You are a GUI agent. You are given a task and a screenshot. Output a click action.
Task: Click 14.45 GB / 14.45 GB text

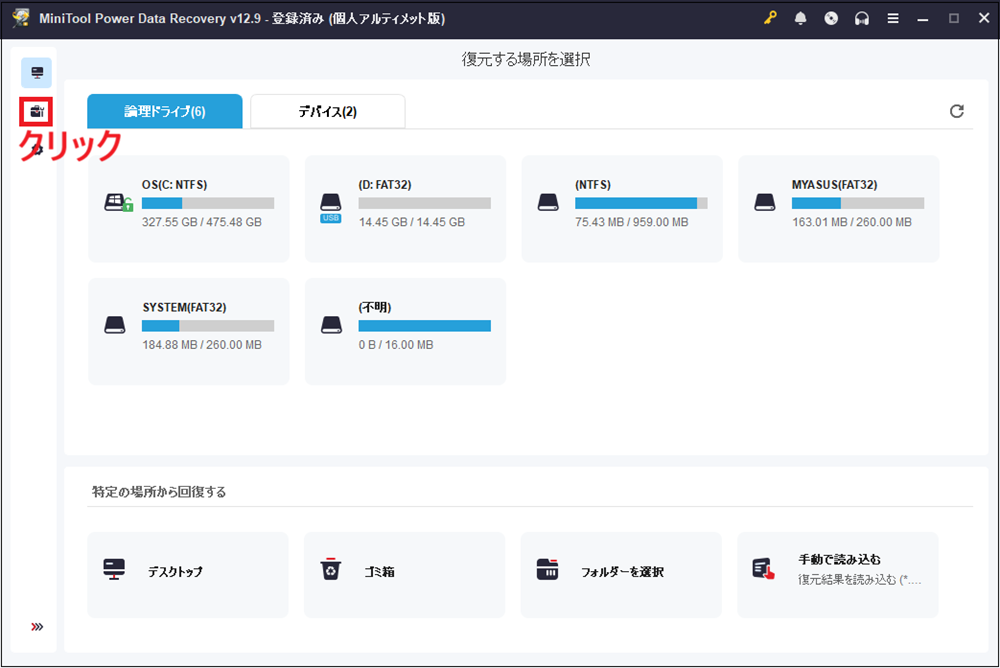tap(412, 222)
